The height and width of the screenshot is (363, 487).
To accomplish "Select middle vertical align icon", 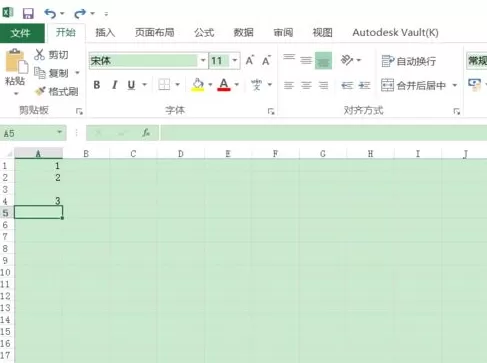I will tap(306, 60).
